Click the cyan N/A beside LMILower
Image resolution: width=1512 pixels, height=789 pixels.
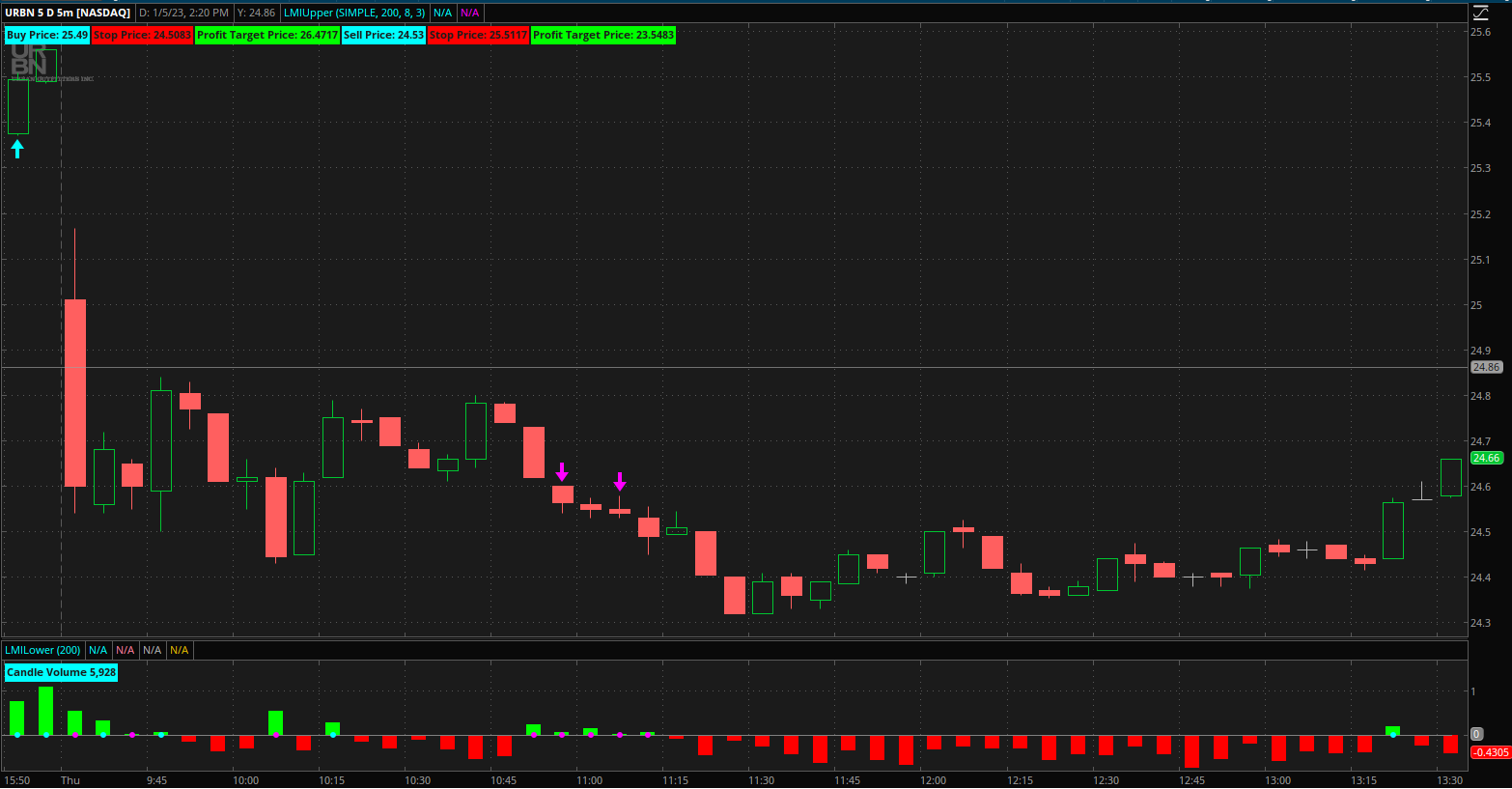[x=98, y=650]
